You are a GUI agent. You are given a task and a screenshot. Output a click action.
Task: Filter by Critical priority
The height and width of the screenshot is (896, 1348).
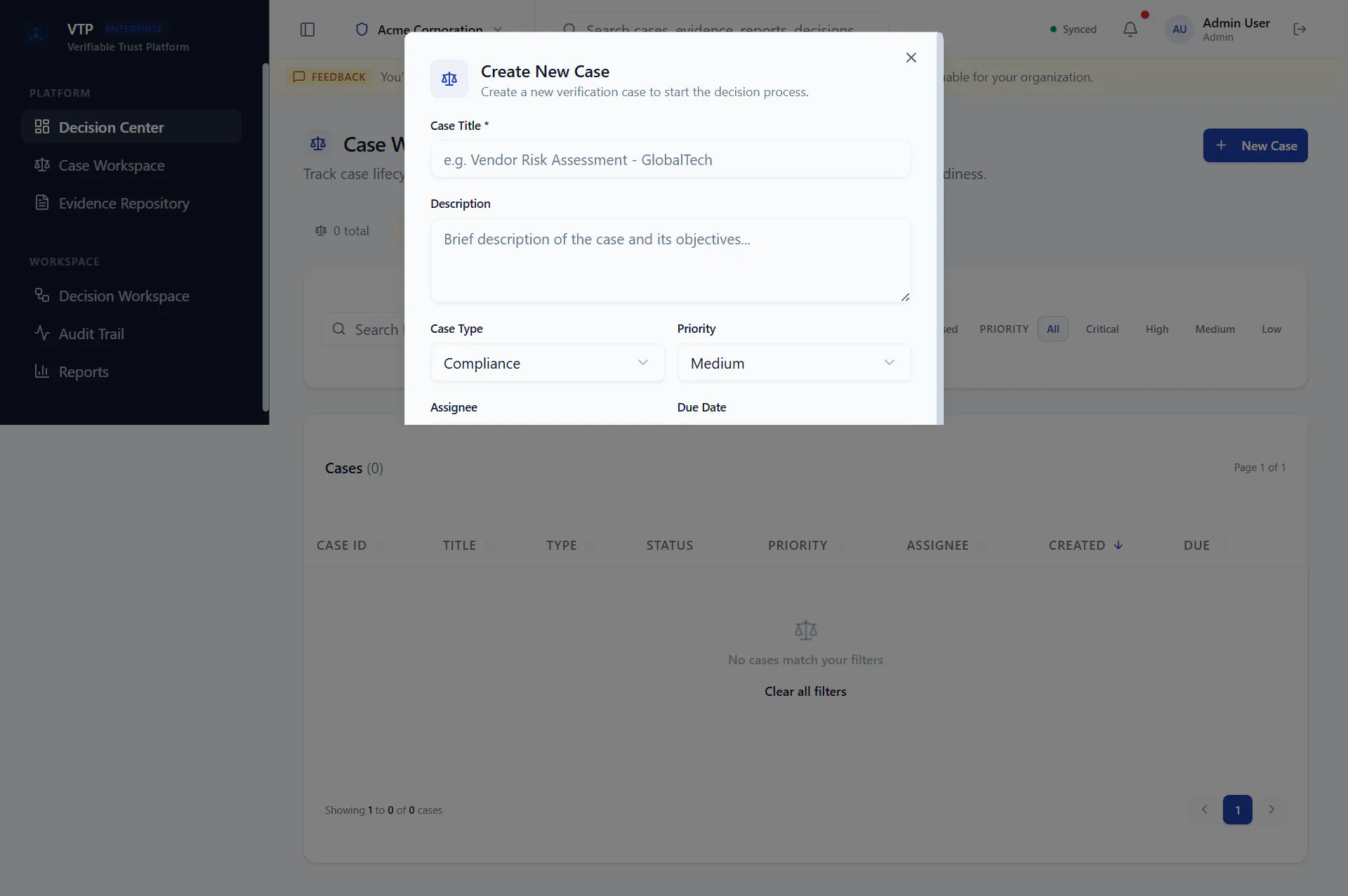(1102, 329)
